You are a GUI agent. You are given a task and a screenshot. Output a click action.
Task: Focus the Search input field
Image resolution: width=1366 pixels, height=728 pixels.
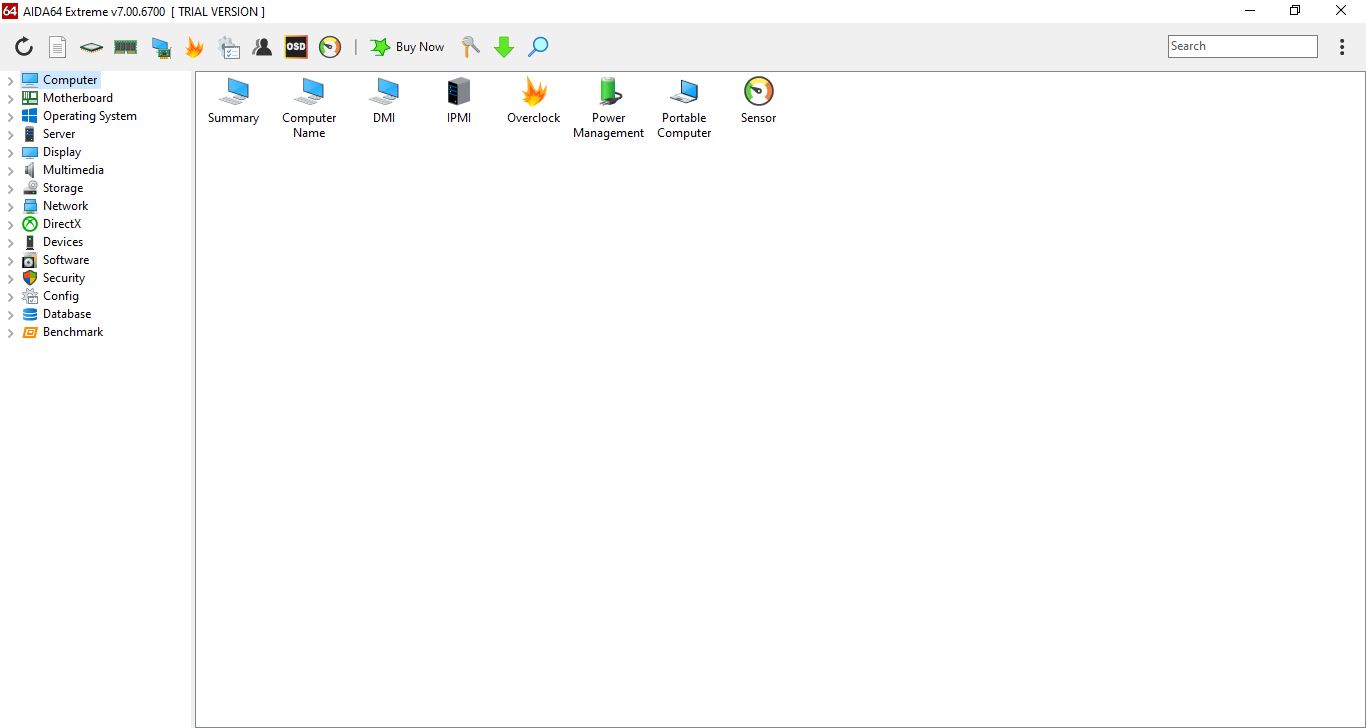tap(1243, 46)
